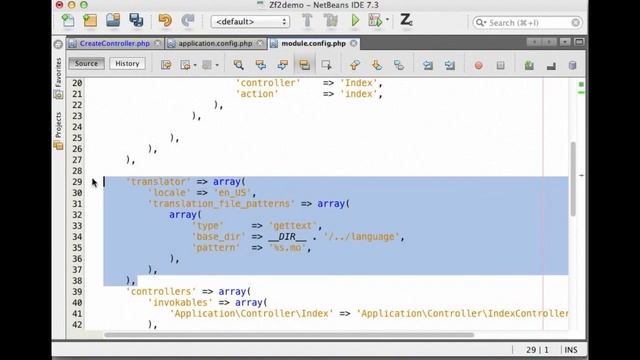Click the Back navigation document icon
The width and height of the screenshot is (640, 360).
coord(186,65)
